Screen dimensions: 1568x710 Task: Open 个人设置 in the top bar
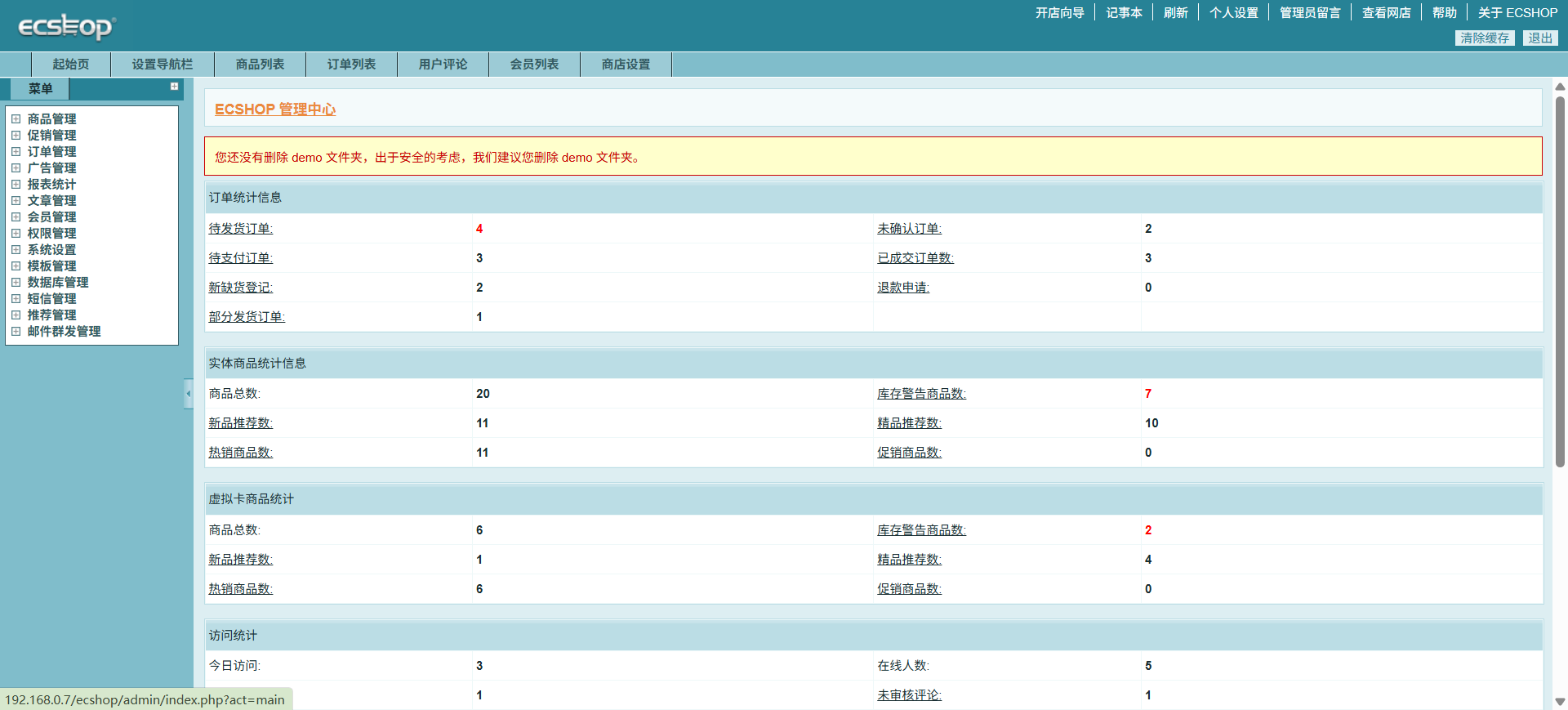click(1234, 13)
